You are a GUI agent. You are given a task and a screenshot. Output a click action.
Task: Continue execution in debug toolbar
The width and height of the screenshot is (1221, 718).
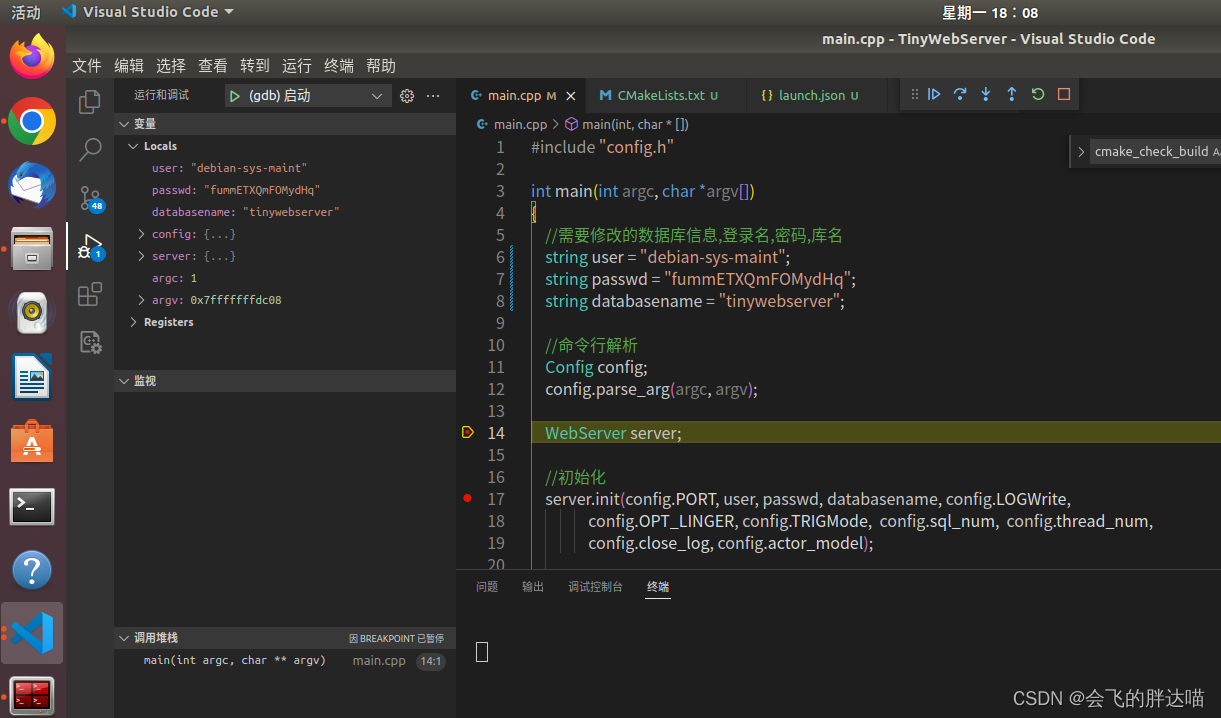tap(934, 94)
